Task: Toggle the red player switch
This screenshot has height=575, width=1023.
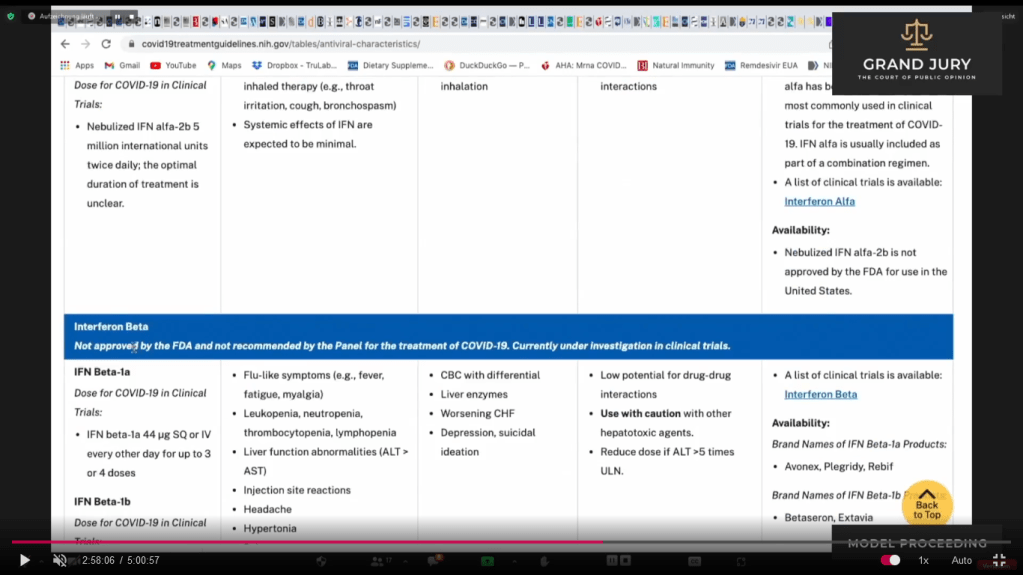Action: 890,561
